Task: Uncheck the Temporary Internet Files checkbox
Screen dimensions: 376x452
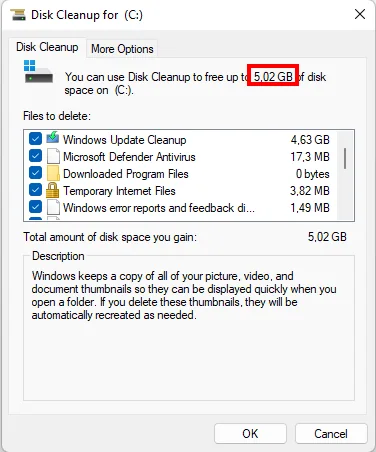Action: pyautogui.click(x=35, y=190)
